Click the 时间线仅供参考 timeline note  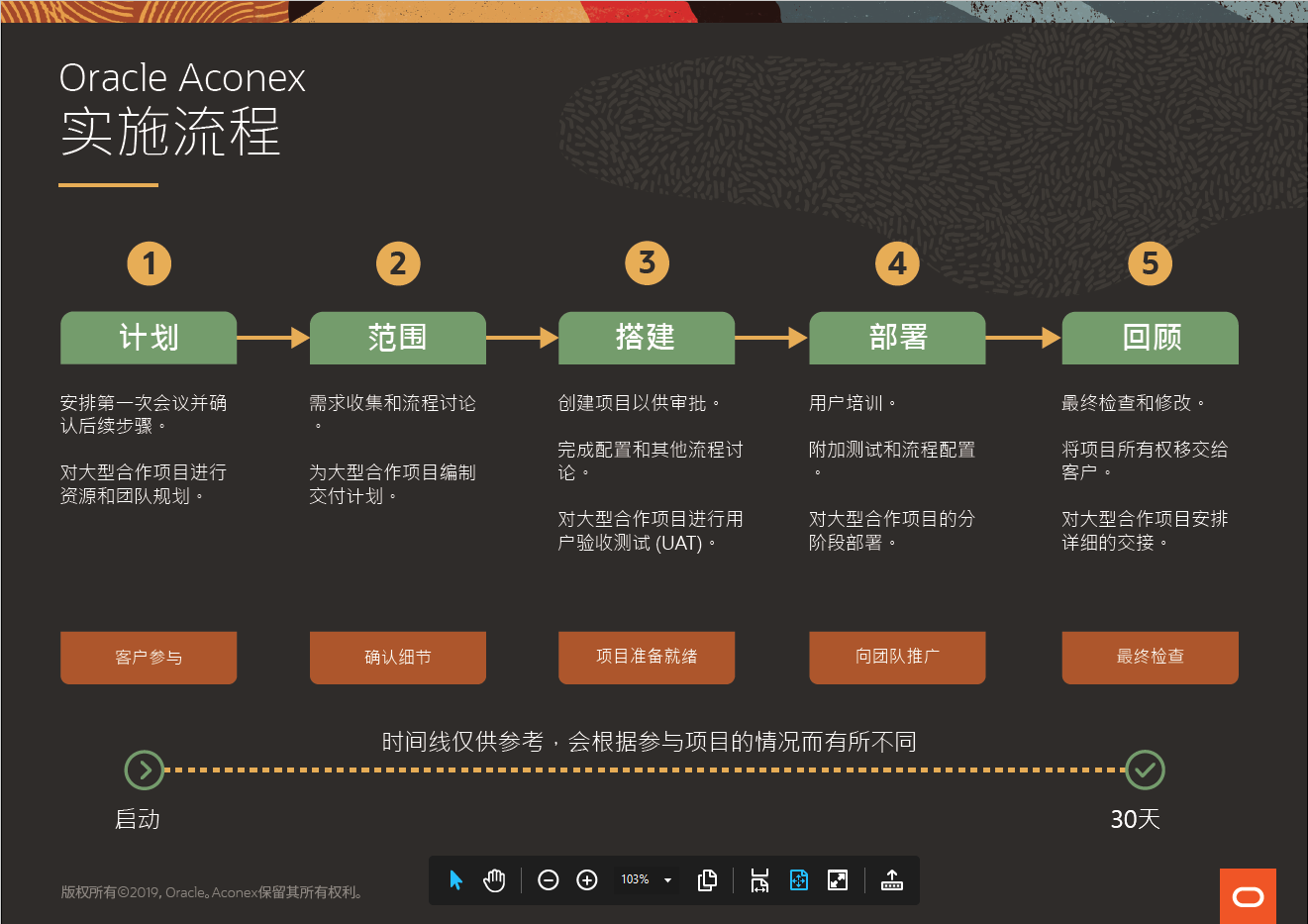650,742
